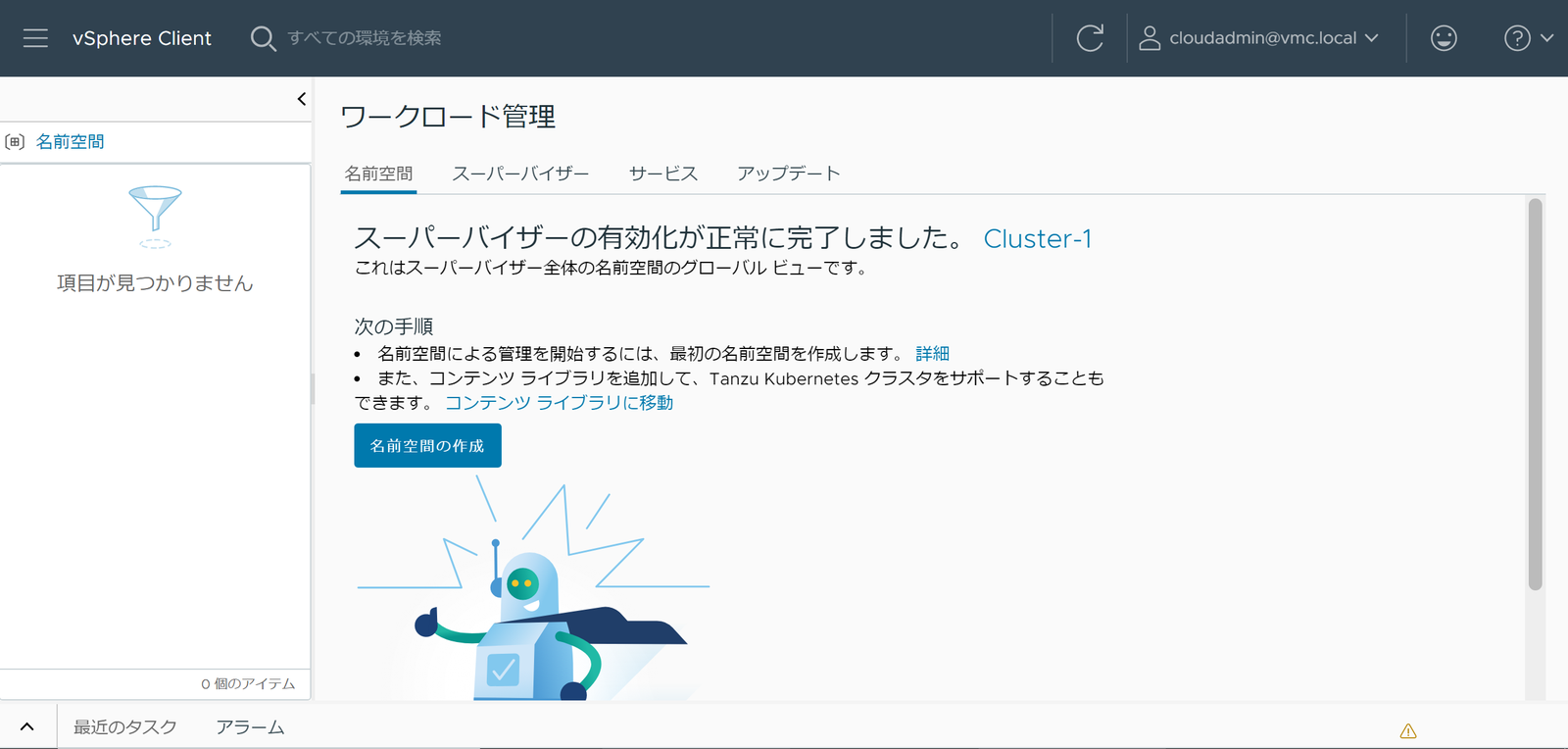Viewport: 1568px width, 749px height.
Task: Switch to the アップデート tab
Action: coord(789,174)
